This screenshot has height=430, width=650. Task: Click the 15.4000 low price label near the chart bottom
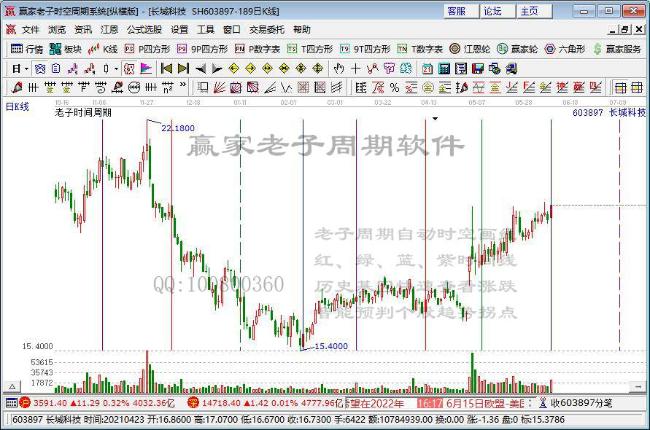pyautogui.click(x=331, y=346)
